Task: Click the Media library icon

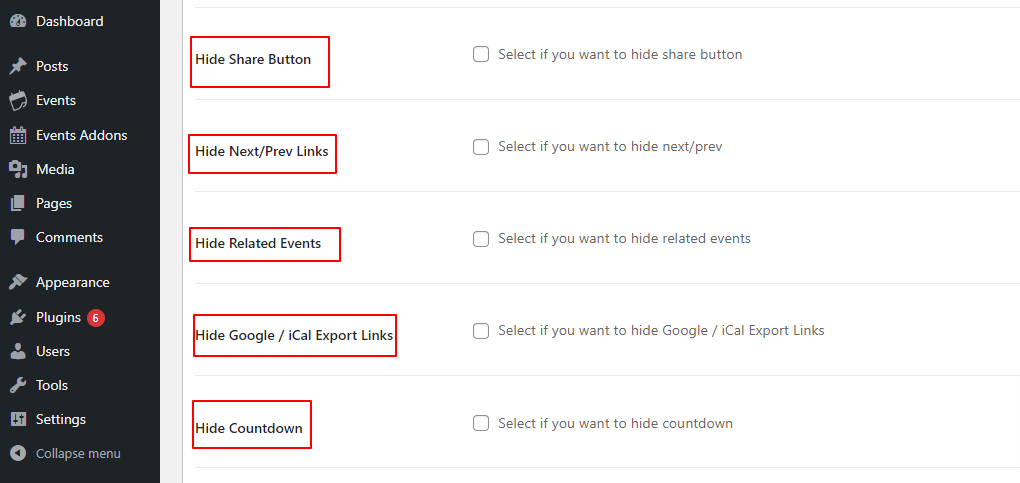Action: (x=18, y=169)
